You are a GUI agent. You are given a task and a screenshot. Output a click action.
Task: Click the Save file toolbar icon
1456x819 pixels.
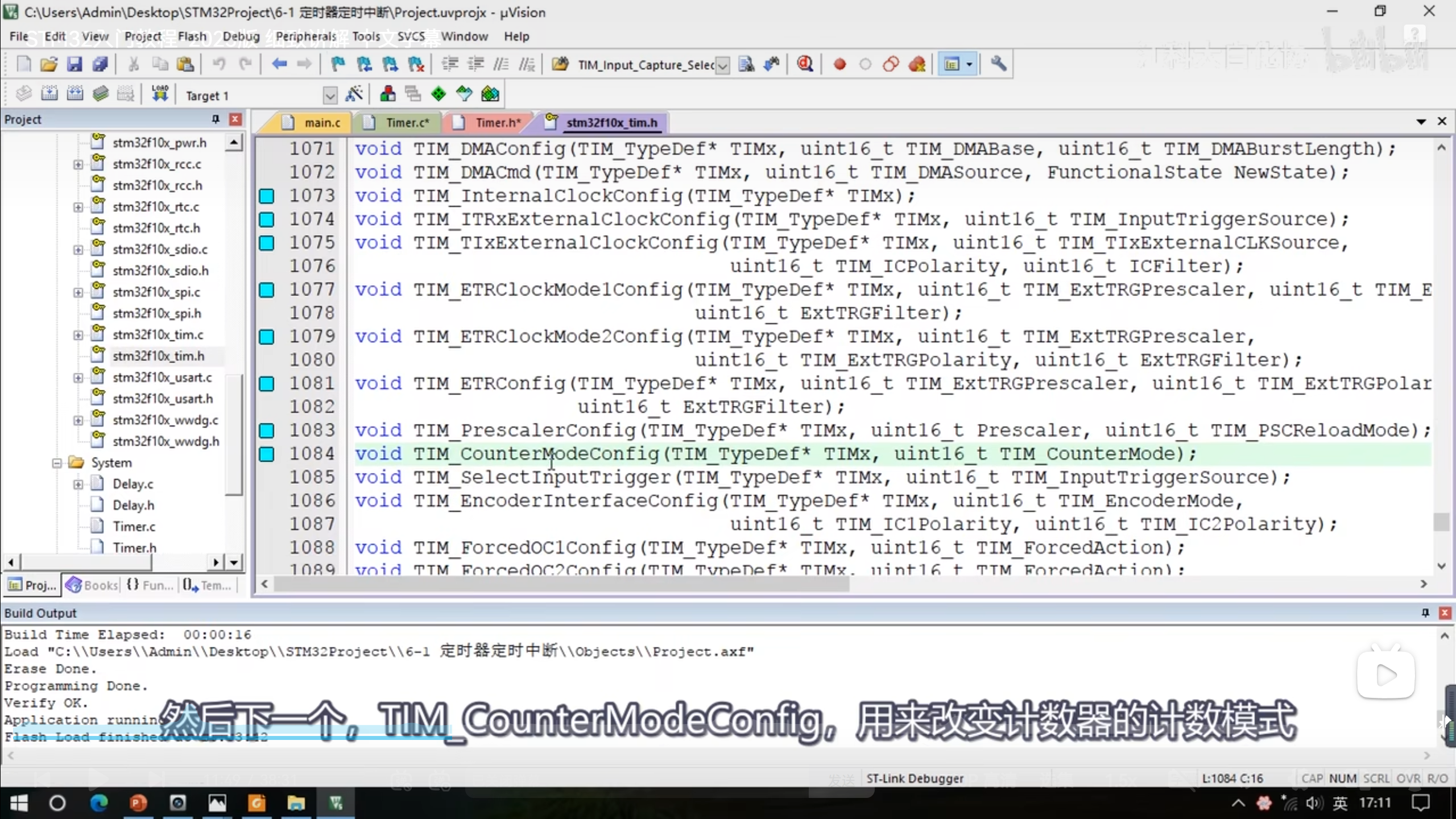point(75,64)
